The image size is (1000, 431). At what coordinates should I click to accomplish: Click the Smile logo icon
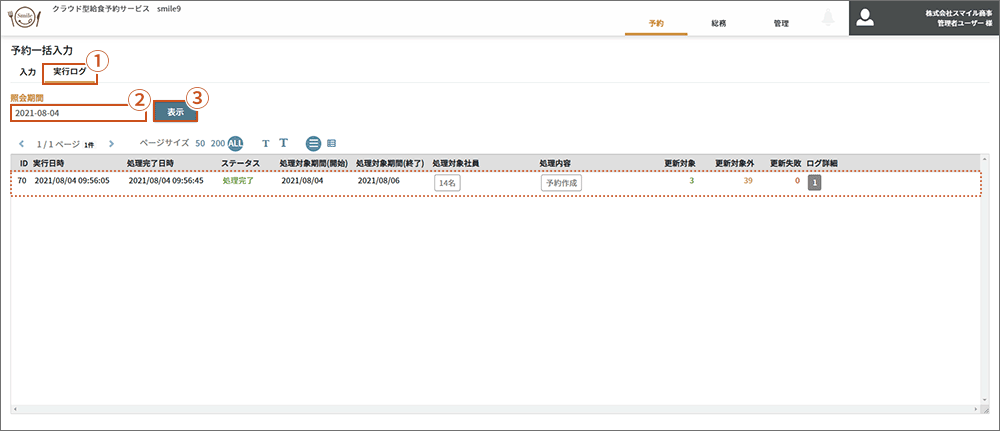tap(24, 17)
